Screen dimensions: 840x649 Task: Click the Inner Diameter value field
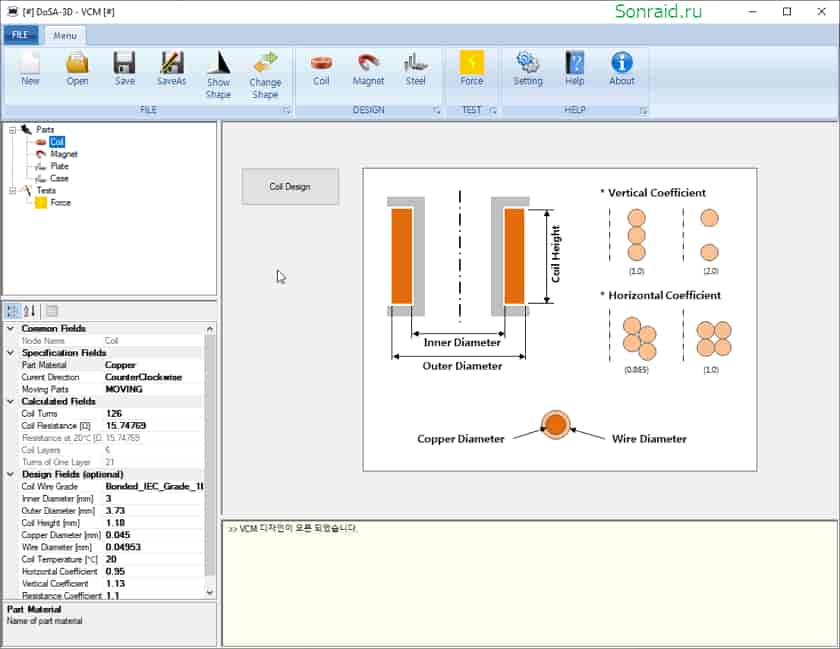(x=153, y=498)
